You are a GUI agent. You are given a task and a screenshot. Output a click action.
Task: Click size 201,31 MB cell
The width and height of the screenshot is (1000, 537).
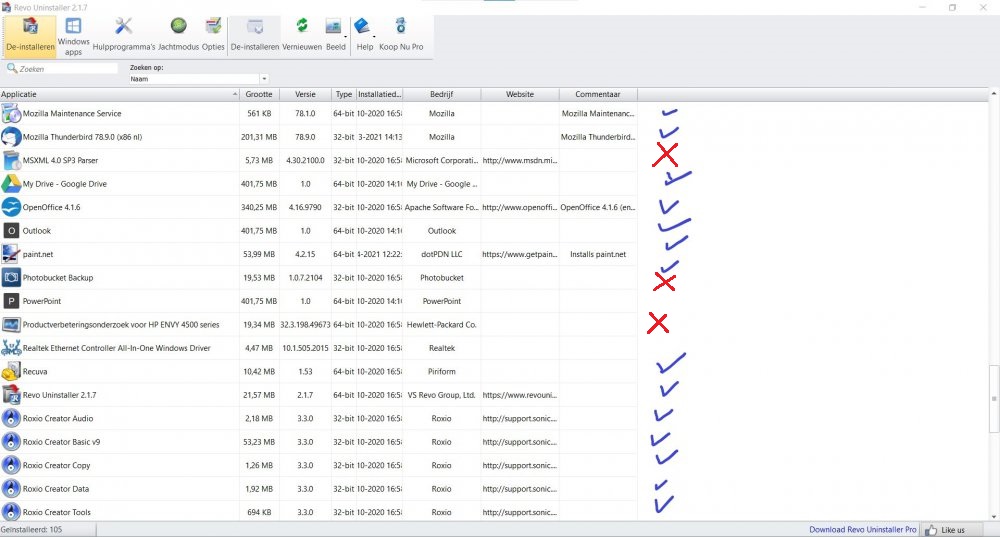pos(259,137)
